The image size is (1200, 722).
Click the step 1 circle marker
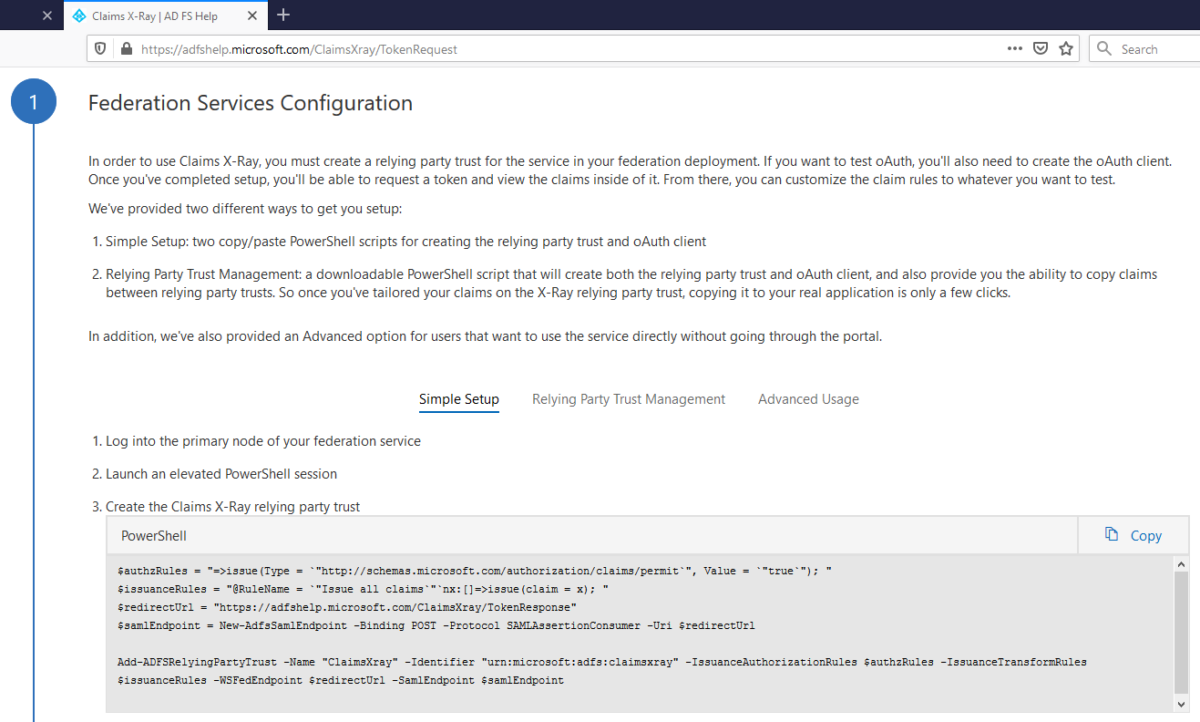pos(33,102)
